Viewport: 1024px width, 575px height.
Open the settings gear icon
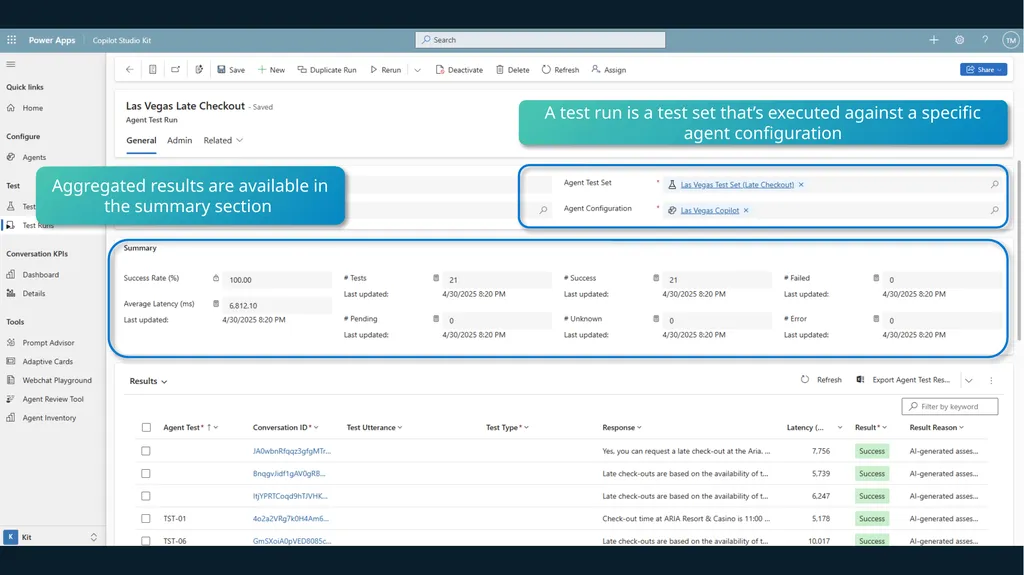coord(959,40)
